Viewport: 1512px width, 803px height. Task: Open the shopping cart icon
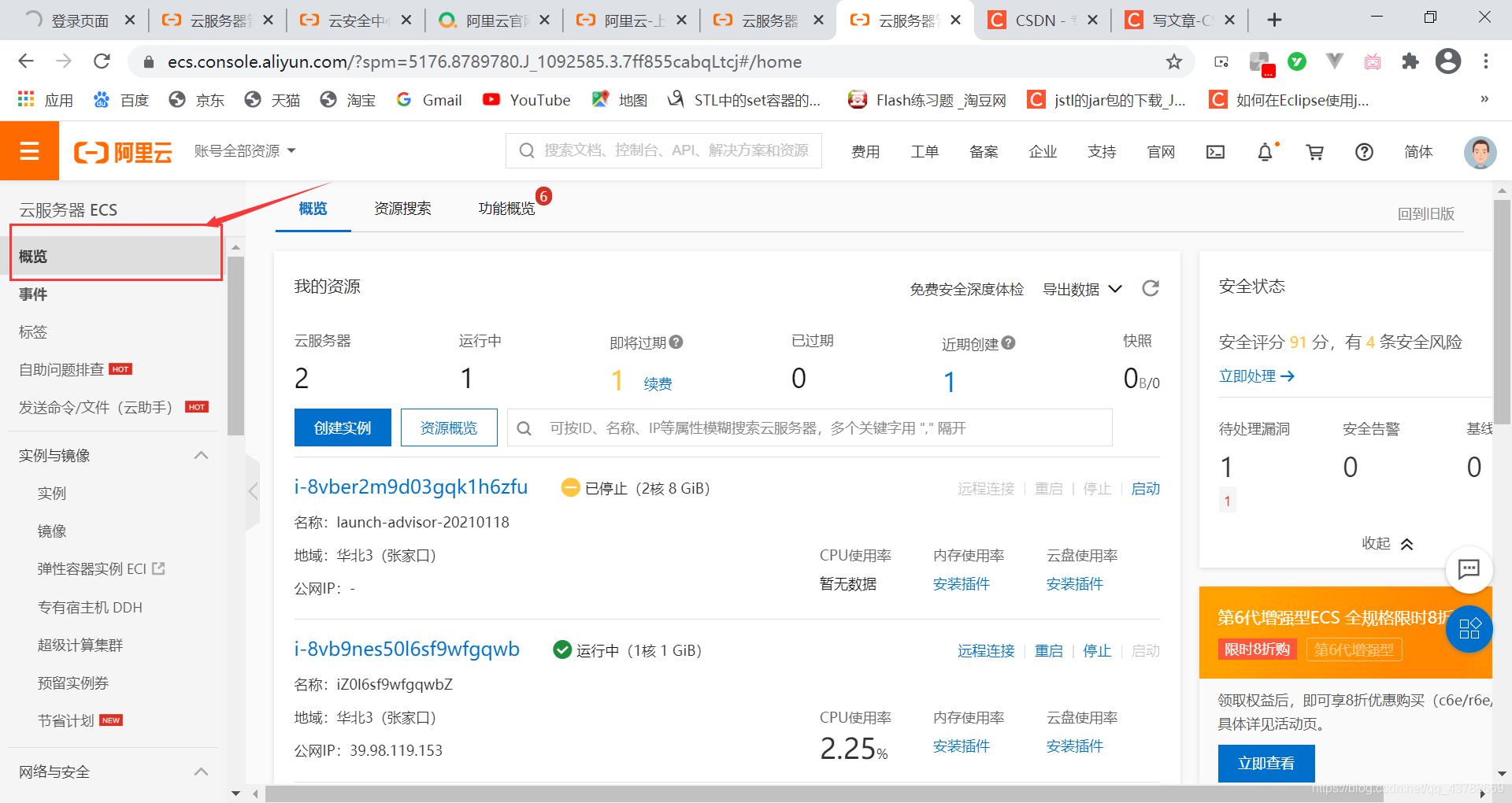tap(1314, 152)
